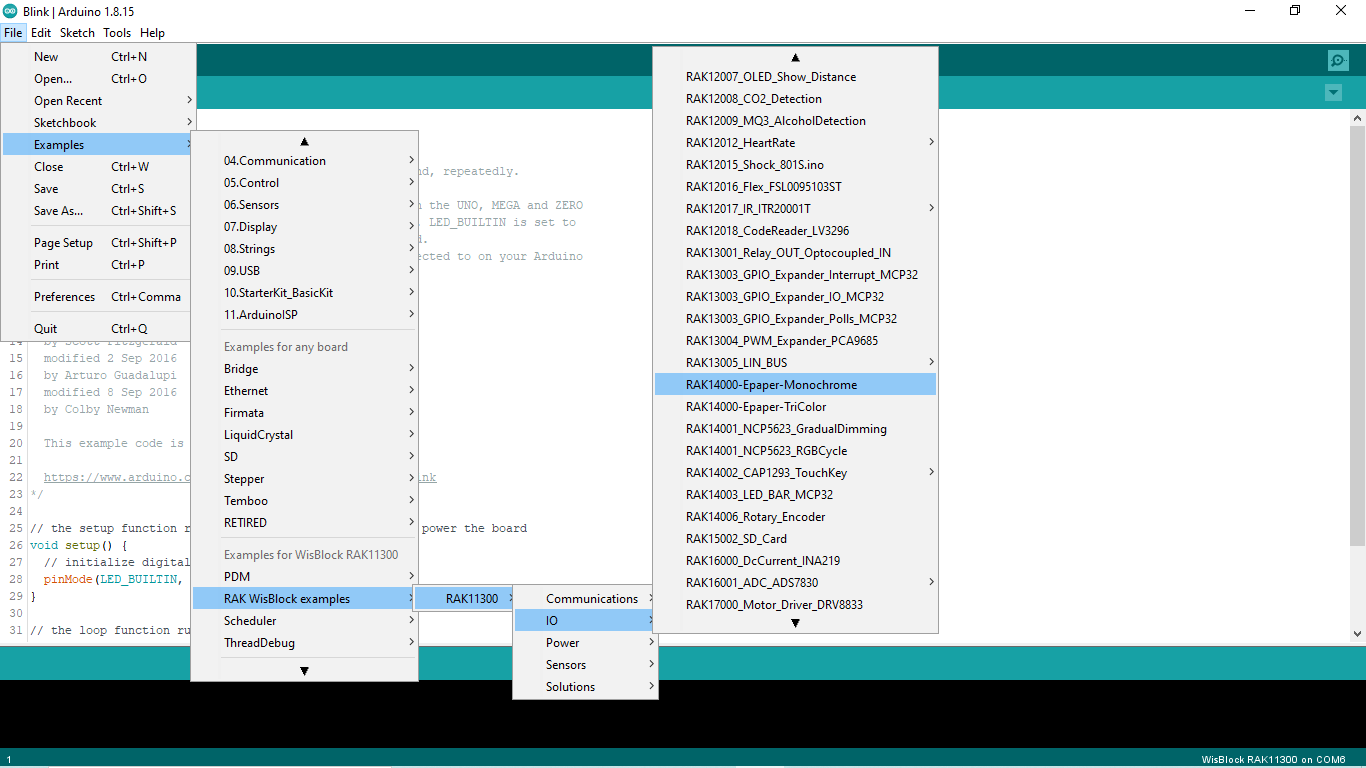Viewport: 1366px width, 768px height.
Task: Open the RAK17000_Motor_Driver_DRV8833 example
Action: point(795,605)
